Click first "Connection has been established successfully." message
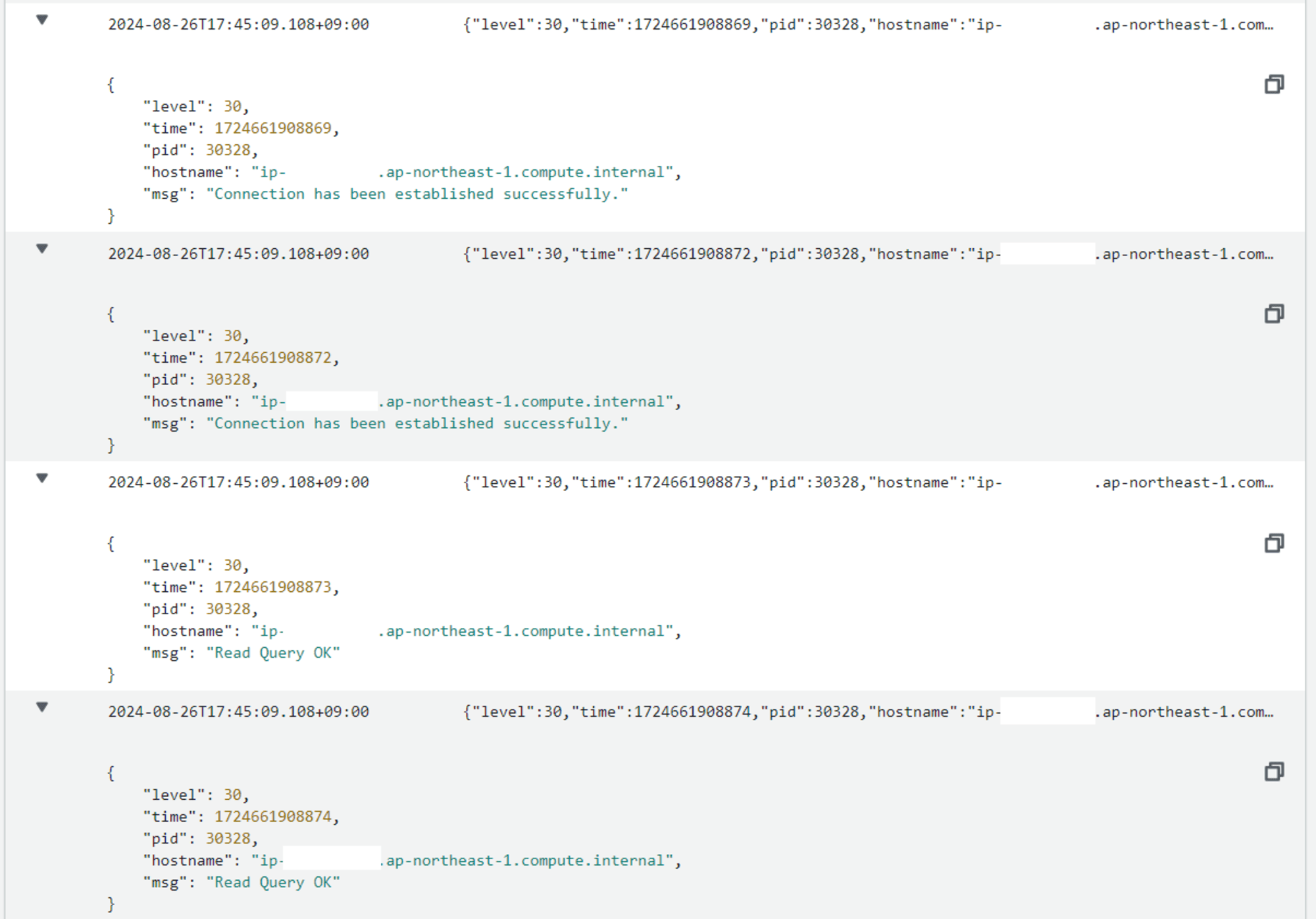This screenshot has width=1316, height=919. point(417,194)
